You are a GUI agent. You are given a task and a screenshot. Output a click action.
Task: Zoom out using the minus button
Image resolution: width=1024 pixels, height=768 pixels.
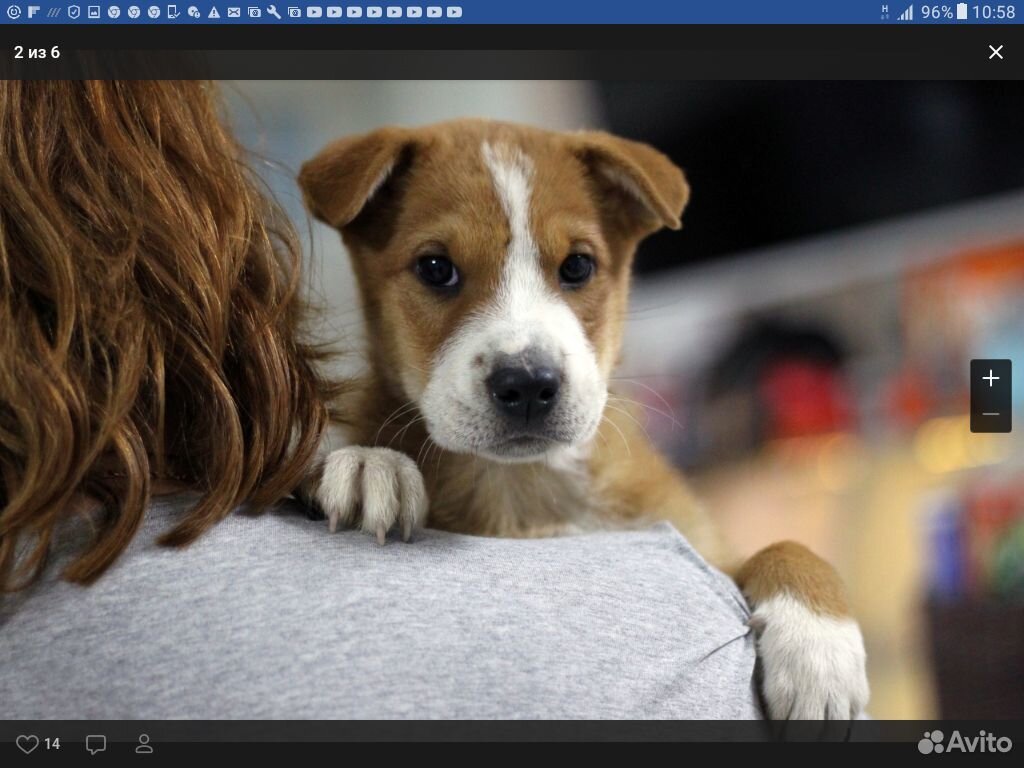(990, 414)
